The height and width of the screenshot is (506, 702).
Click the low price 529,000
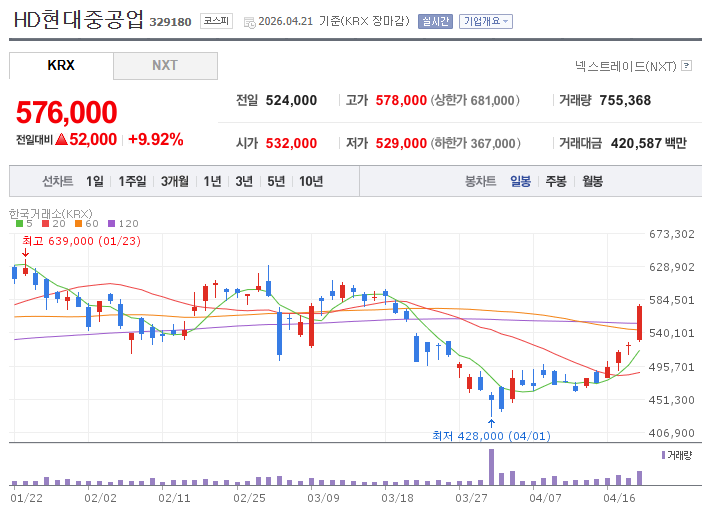pos(401,143)
